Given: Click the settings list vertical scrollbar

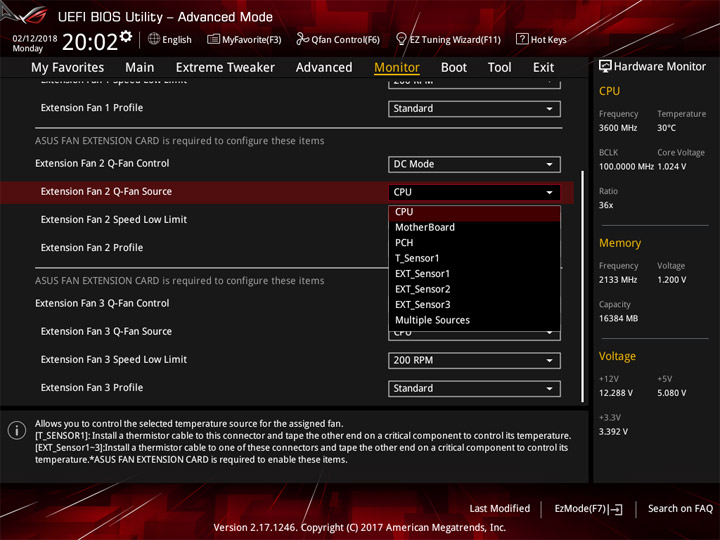Looking at the screenshot, I should [x=583, y=287].
